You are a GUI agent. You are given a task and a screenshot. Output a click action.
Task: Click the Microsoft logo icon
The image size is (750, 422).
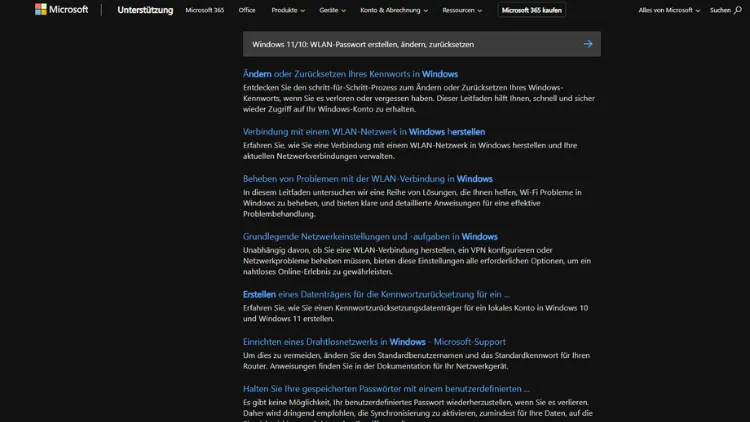point(41,10)
